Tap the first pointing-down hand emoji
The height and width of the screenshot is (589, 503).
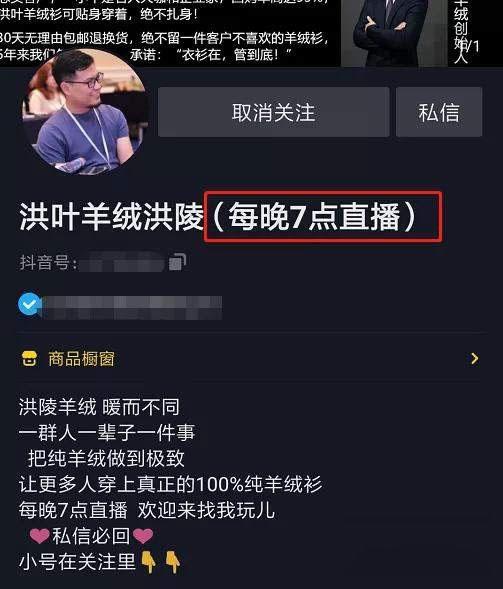coord(149,562)
